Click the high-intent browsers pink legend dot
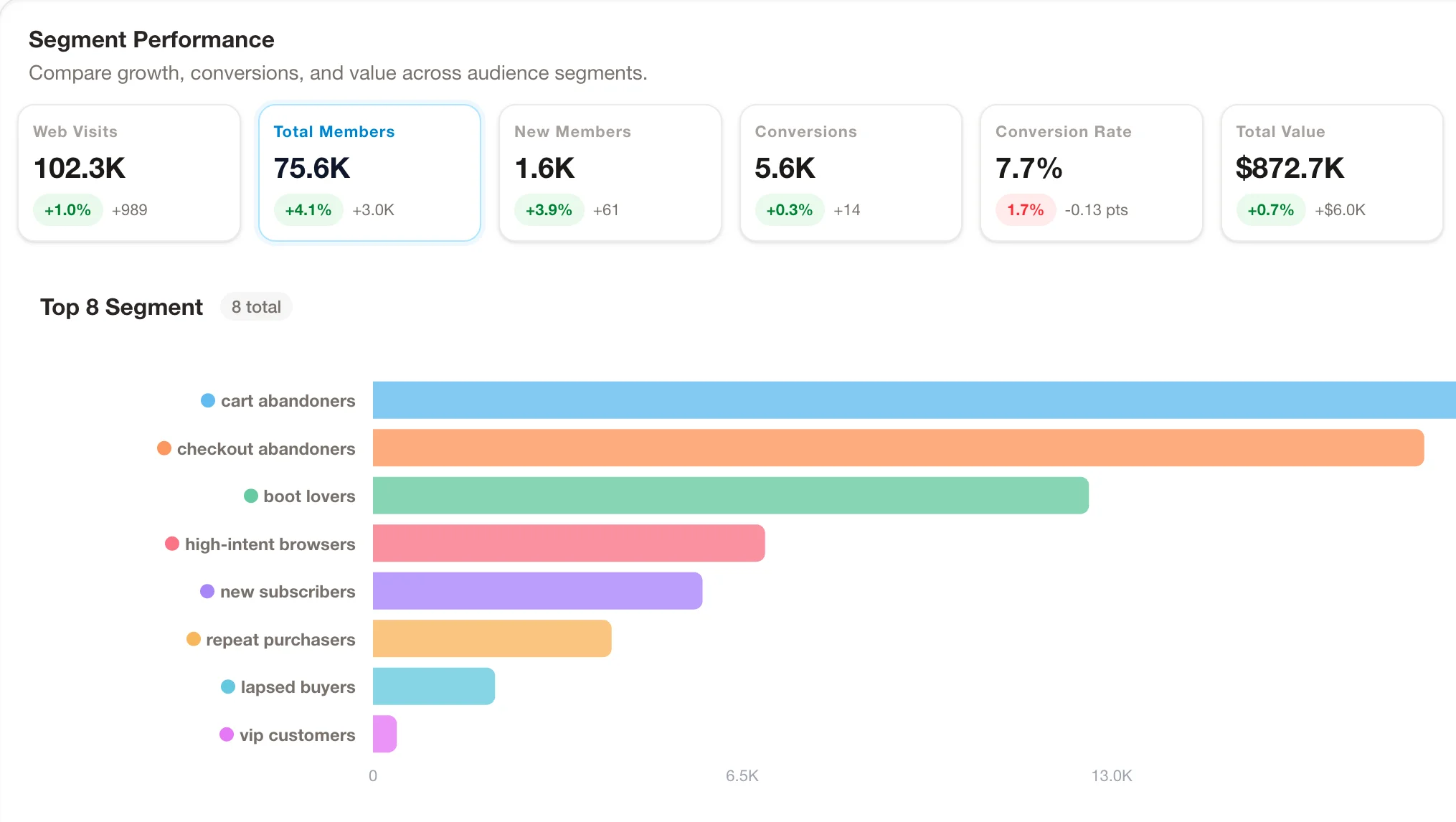This screenshot has width=1456, height=822. (x=172, y=544)
